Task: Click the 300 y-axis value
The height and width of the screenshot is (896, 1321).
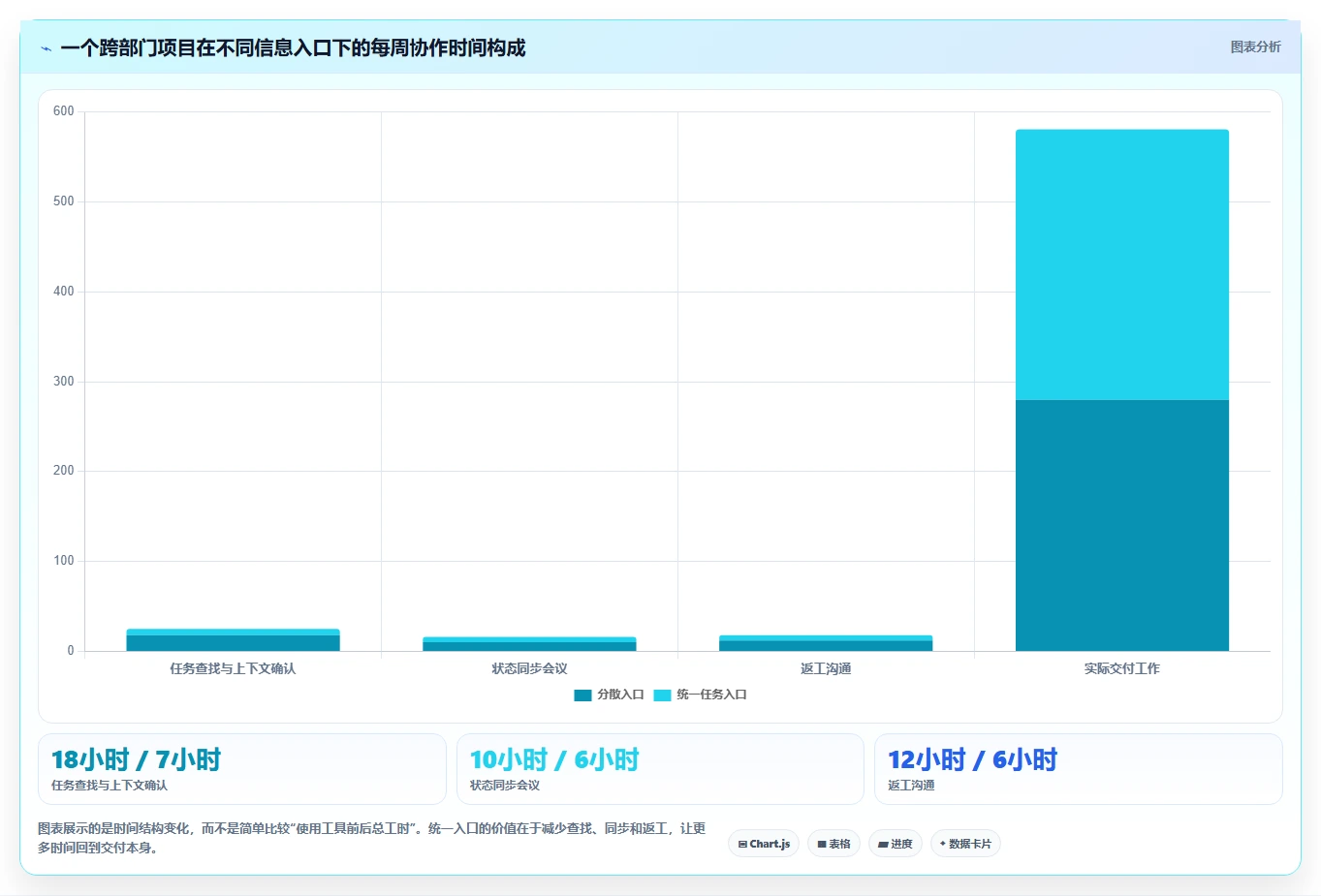Action: [64, 382]
